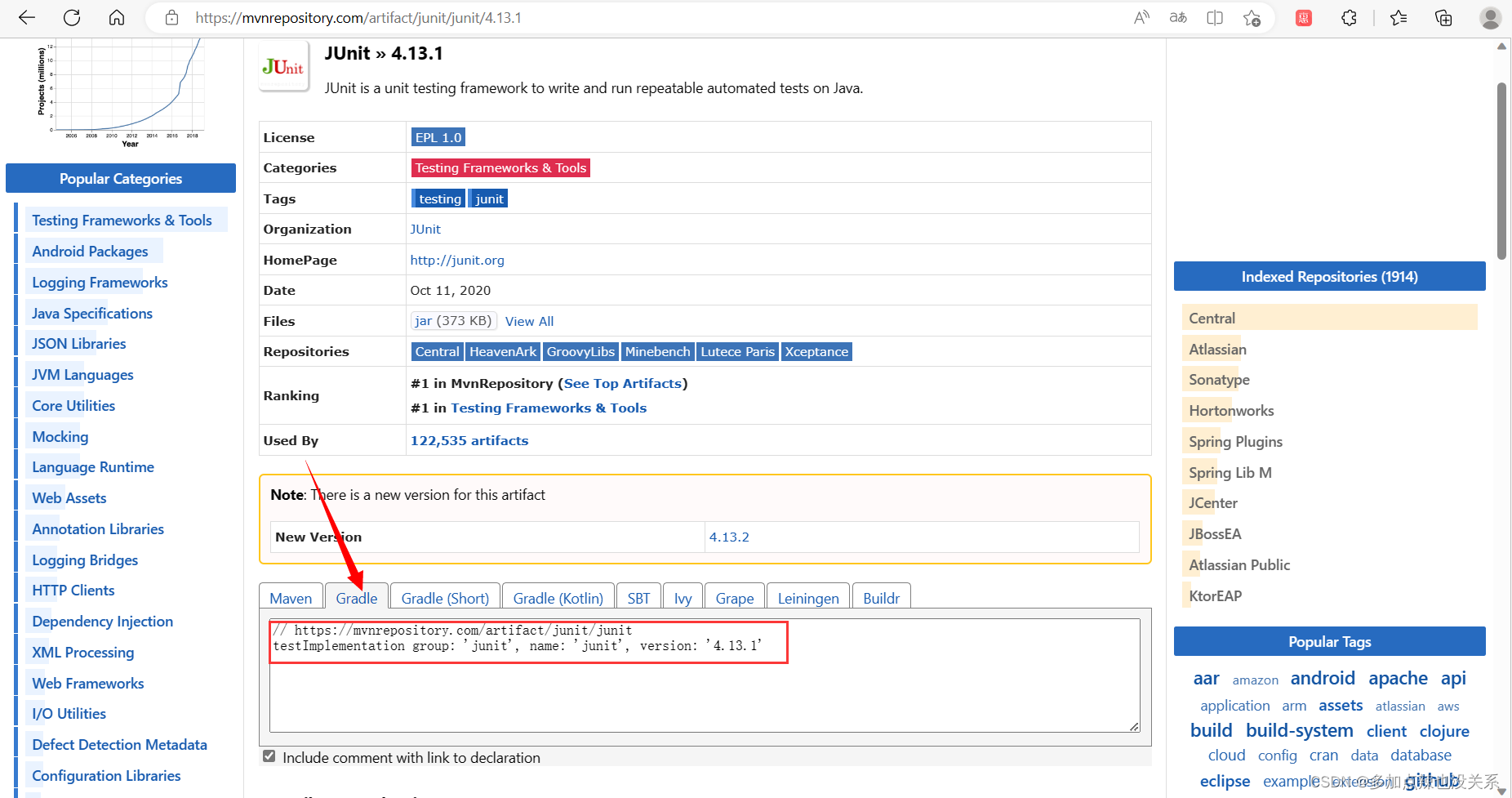Open Minebench repository badge
The width and height of the screenshot is (1512, 798).
(x=657, y=351)
